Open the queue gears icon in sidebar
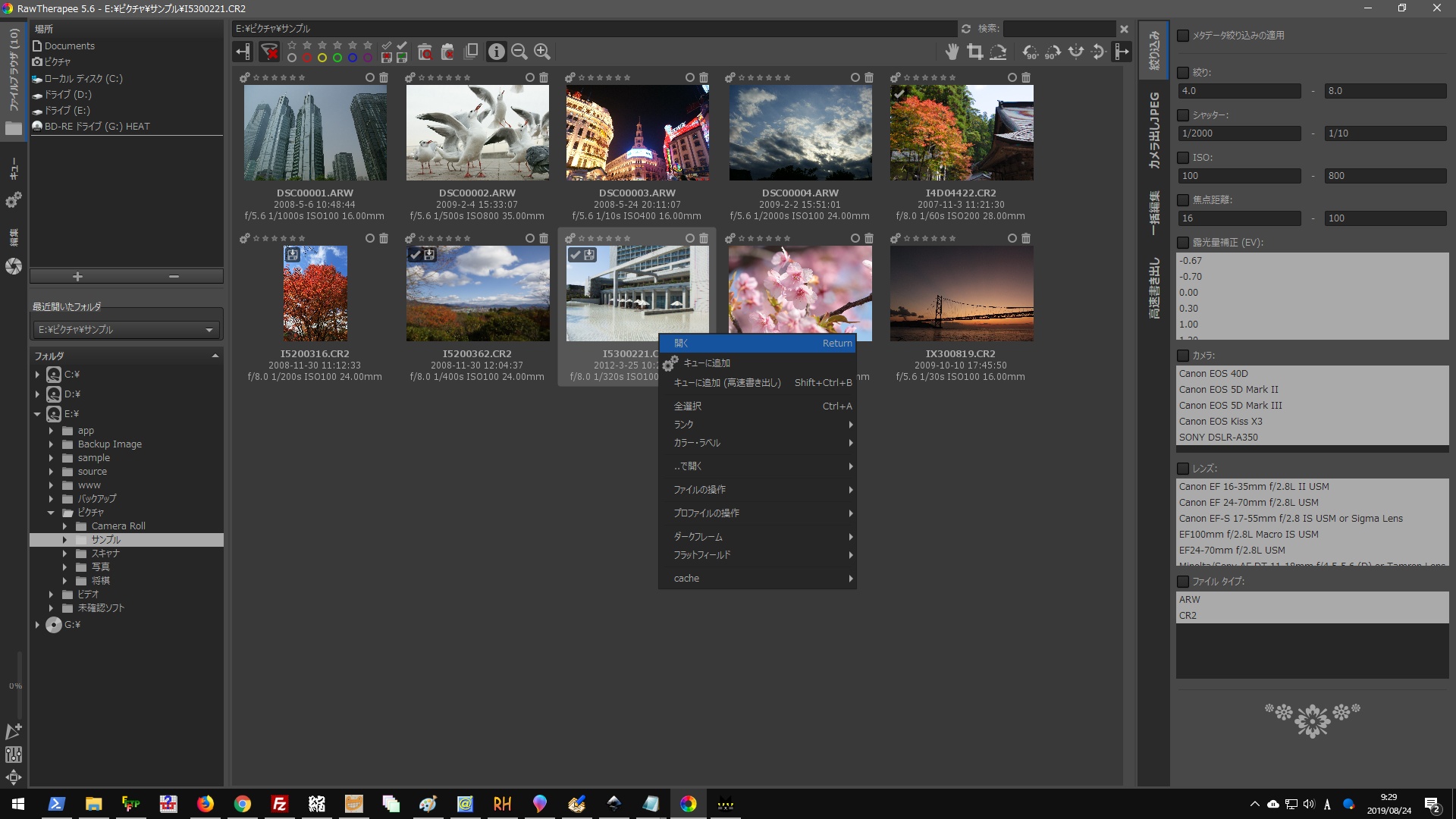1456x819 pixels. pos(14,200)
